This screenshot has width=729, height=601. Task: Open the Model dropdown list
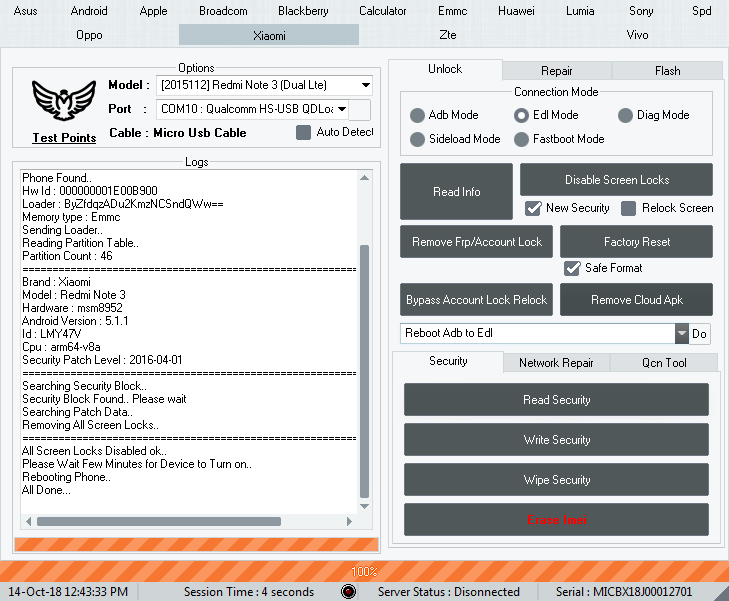(x=366, y=85)
